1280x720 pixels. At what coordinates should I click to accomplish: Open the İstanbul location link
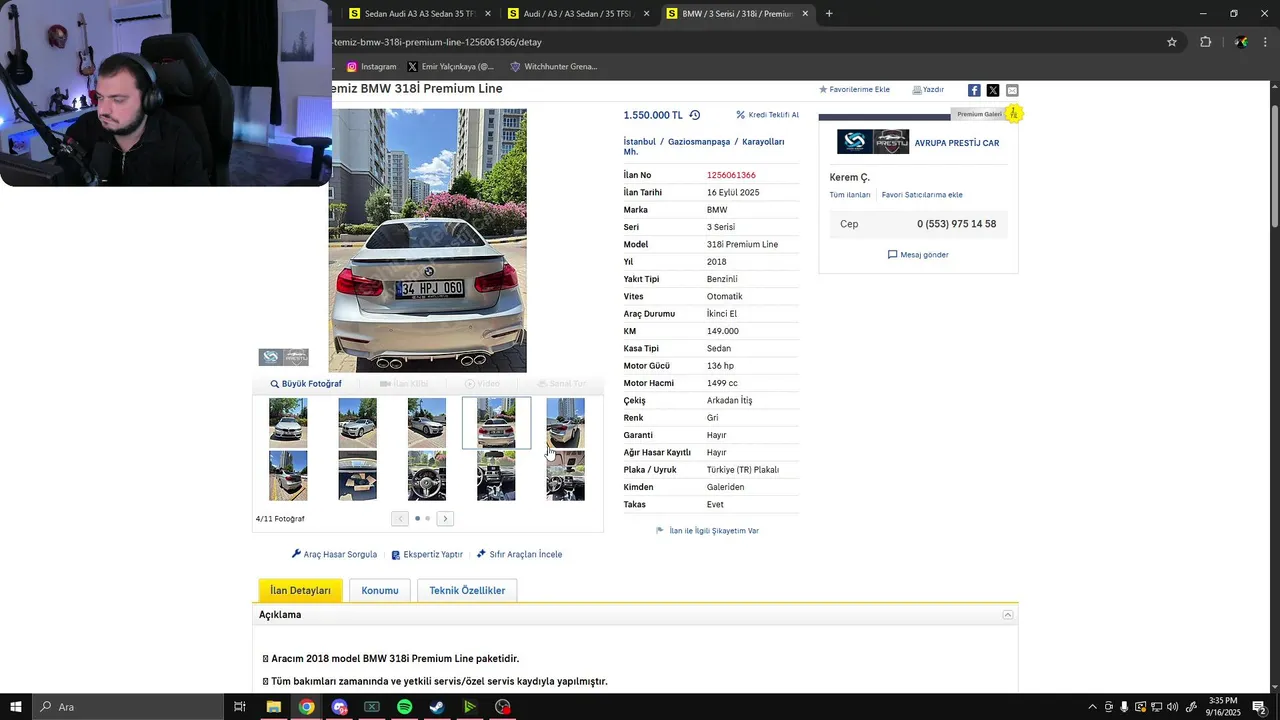click(x=640, y=142)
